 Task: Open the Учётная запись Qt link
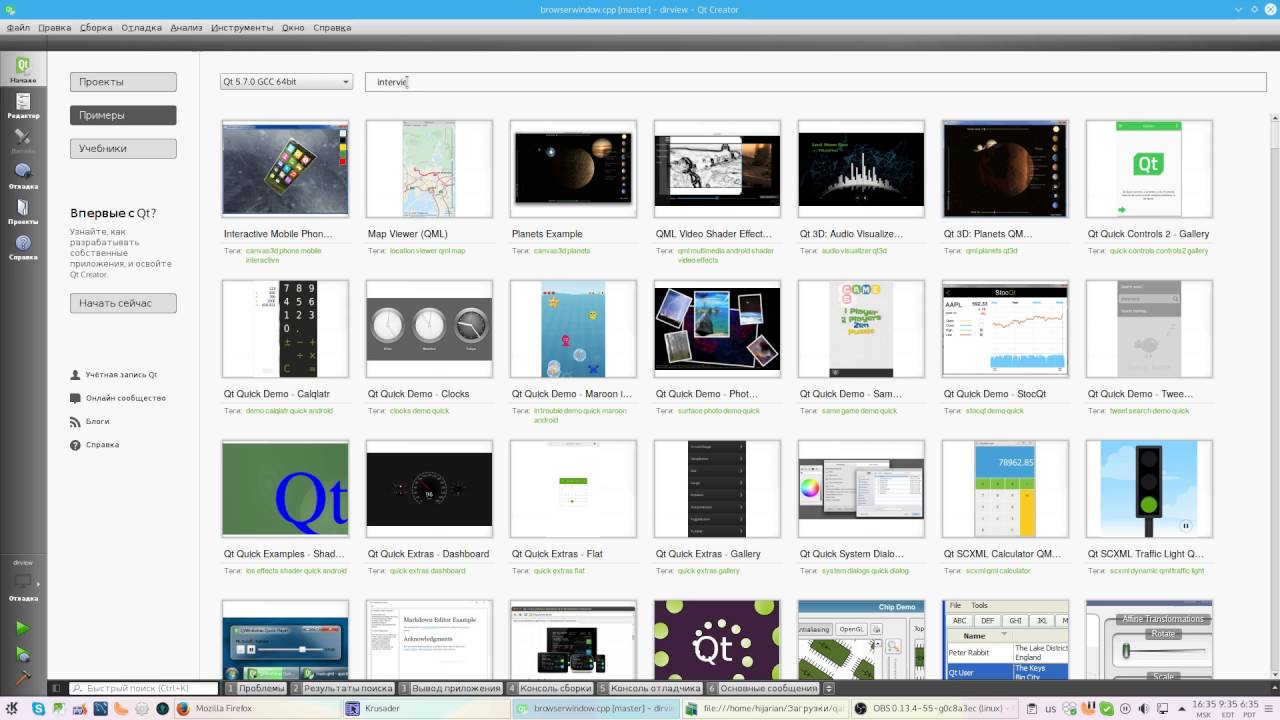(121, 375)
